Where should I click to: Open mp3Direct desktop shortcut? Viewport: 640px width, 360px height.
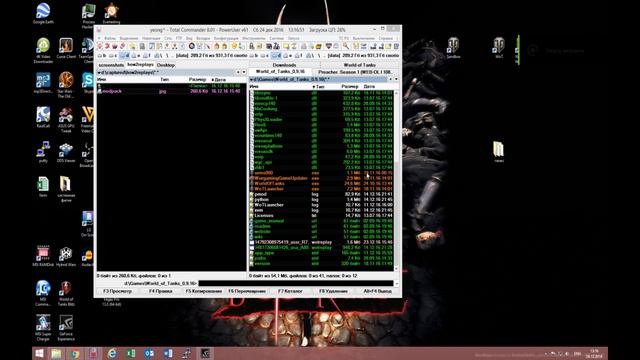coord(43,82)
